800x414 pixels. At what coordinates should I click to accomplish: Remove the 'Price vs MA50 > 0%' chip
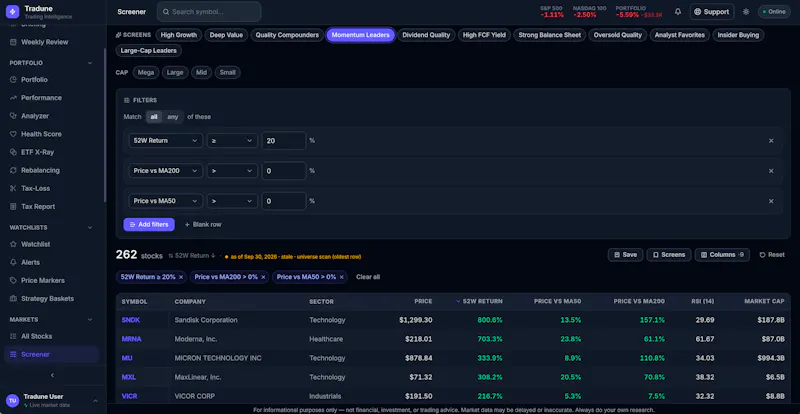341,277
